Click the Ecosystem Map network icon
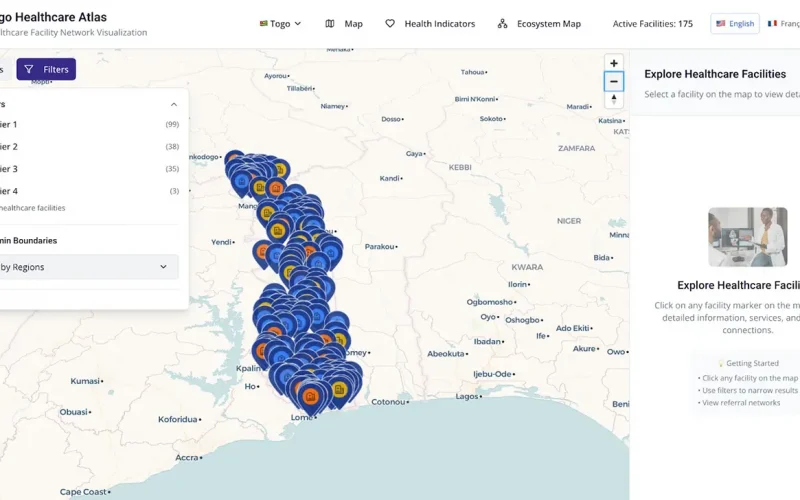This screenshot has height=500, width=800. [502, 24]
